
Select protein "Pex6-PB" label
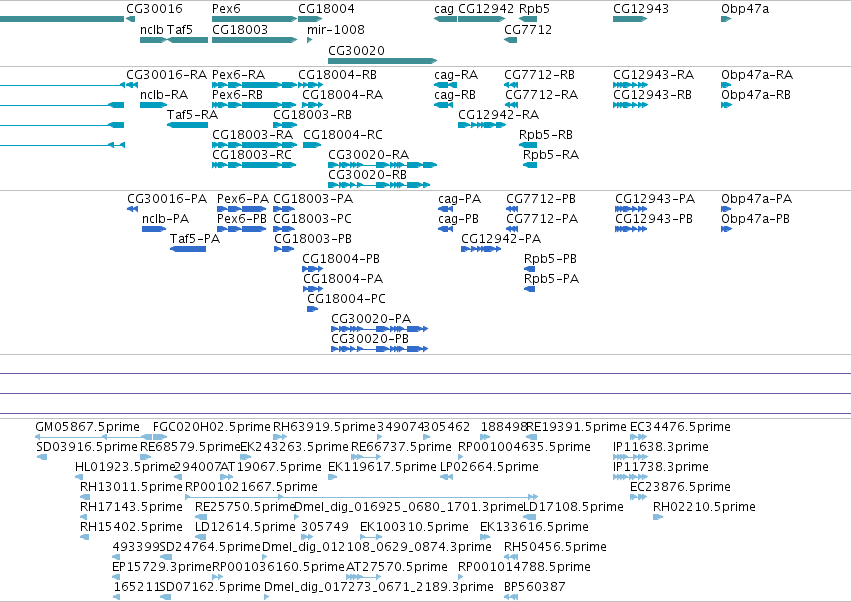pos(242,219)
